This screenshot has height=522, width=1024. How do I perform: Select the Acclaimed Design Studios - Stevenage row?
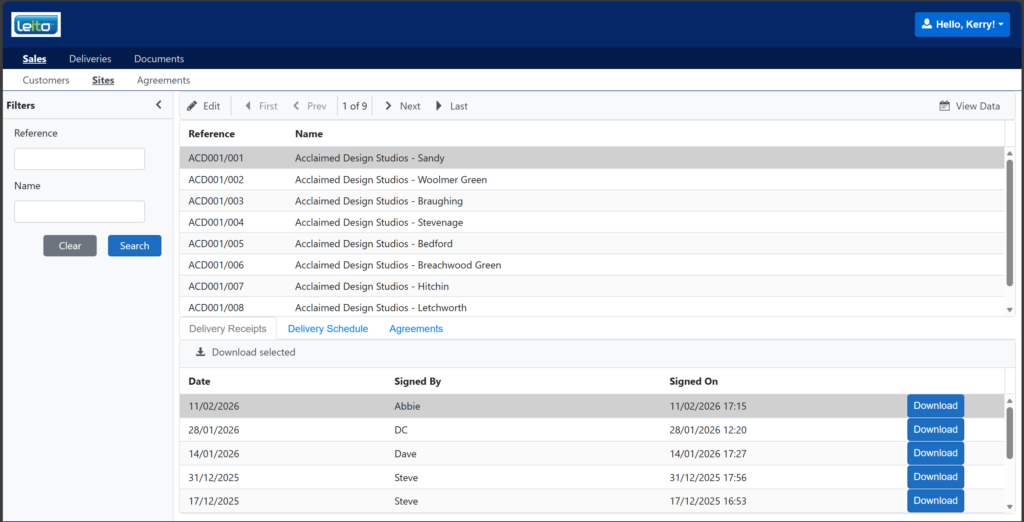379,222
